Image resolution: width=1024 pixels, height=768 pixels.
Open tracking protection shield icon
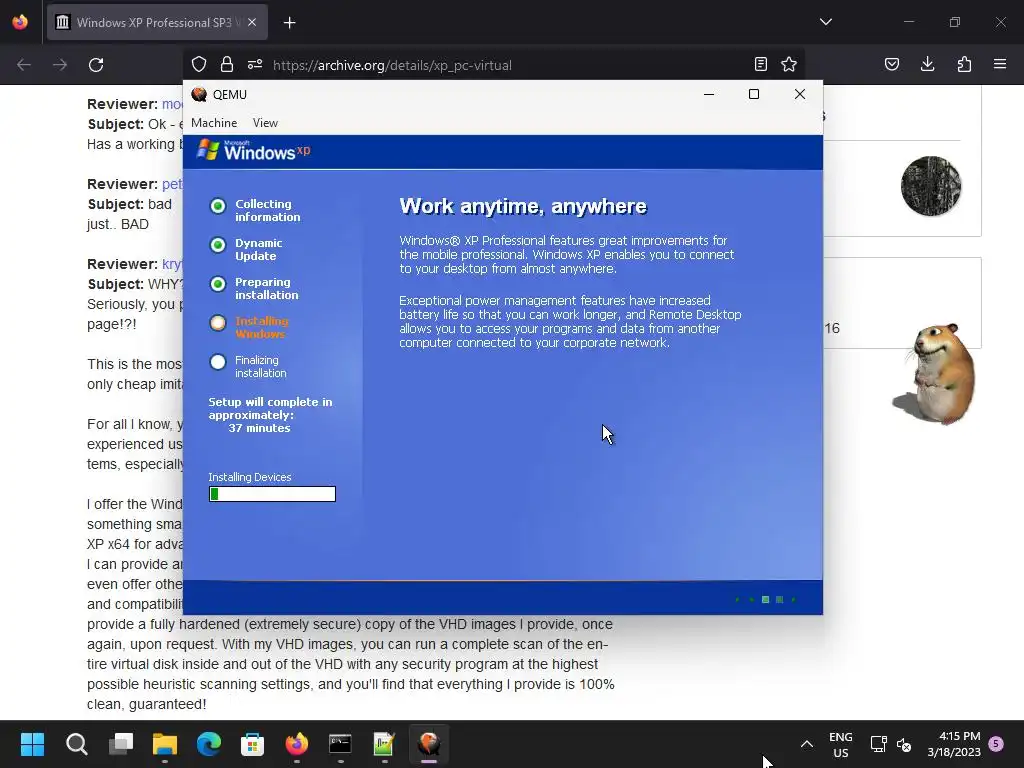[x=199, y=65]
